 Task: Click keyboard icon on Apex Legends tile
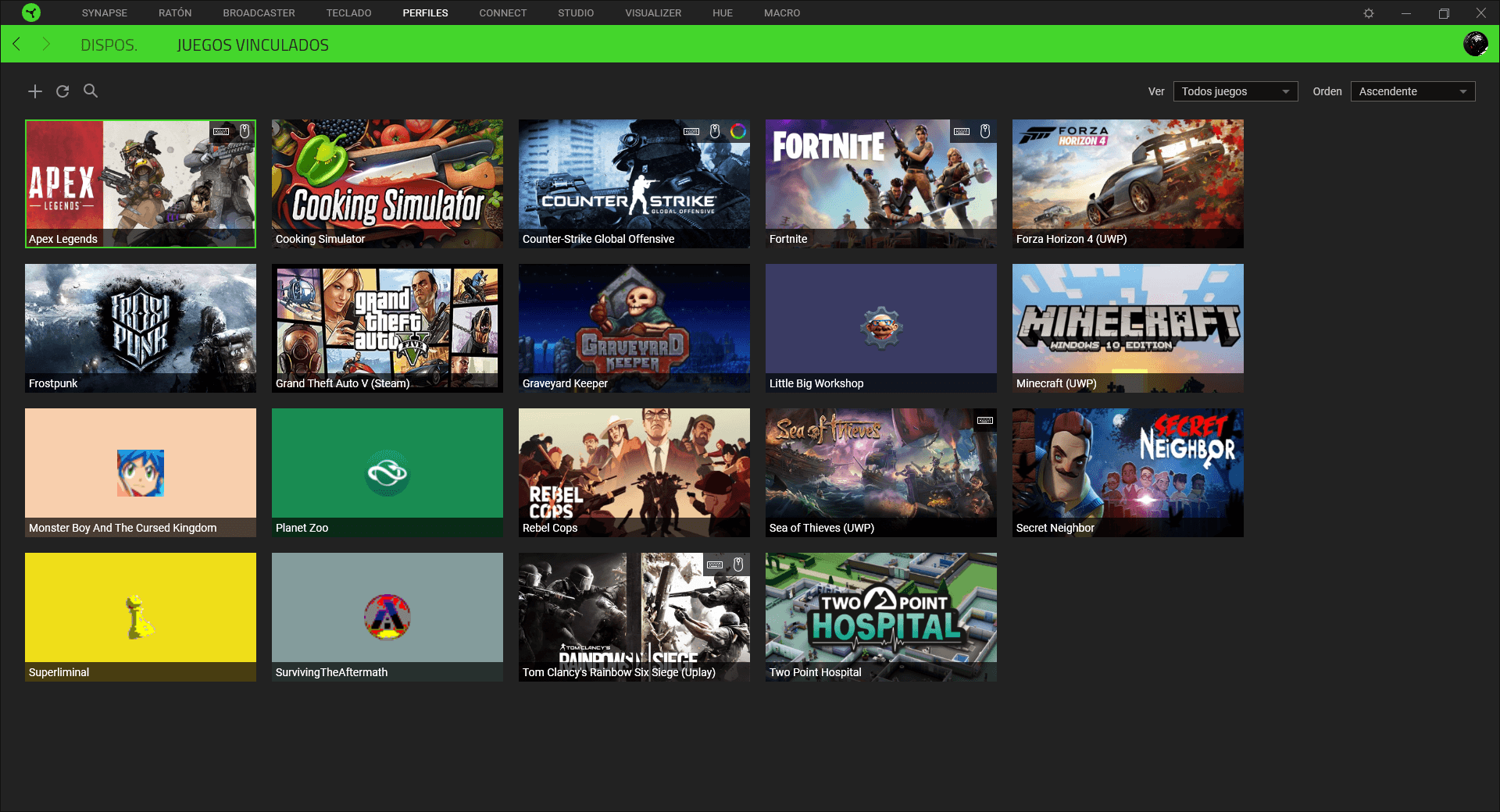(221, 131)
